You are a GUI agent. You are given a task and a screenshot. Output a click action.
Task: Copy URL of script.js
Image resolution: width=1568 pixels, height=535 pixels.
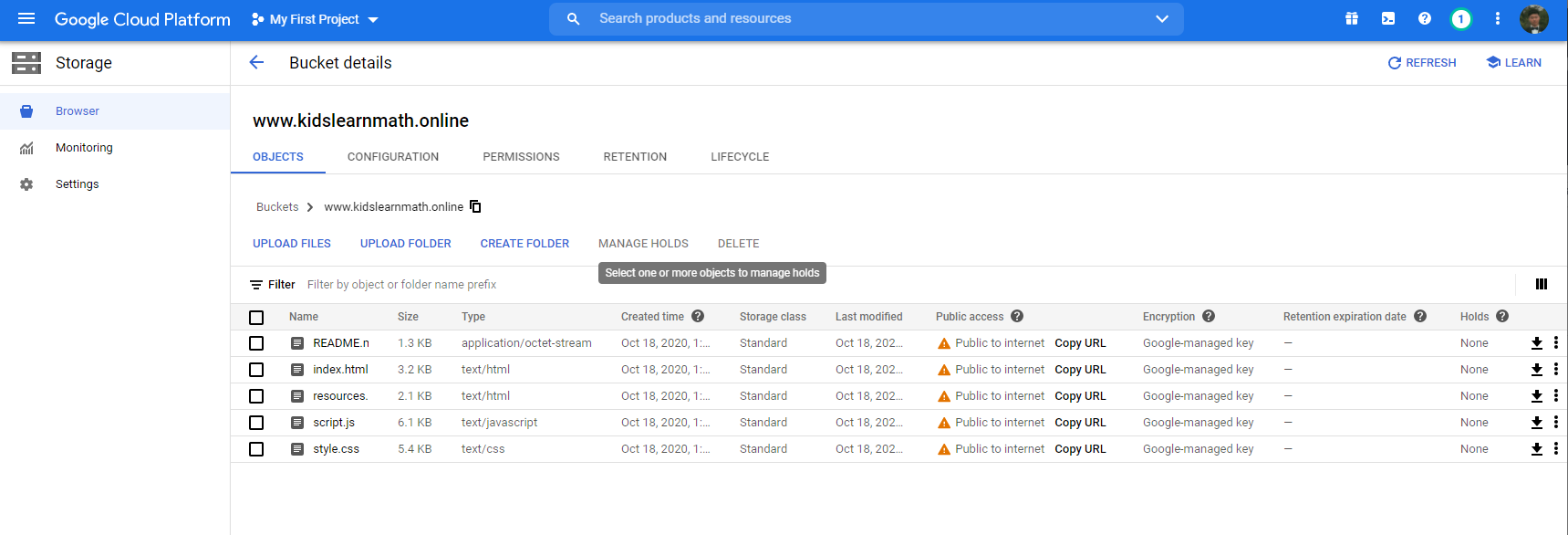point(1080,423)
